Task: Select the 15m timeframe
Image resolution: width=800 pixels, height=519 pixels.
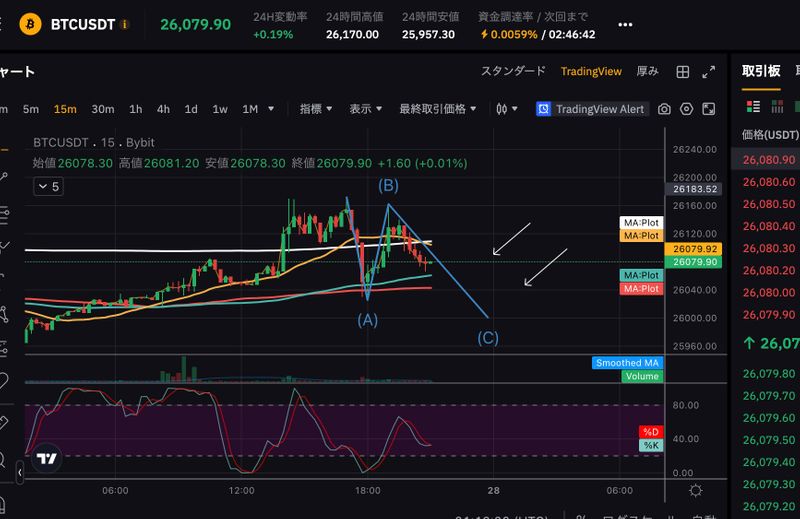Action: (65, 109)
